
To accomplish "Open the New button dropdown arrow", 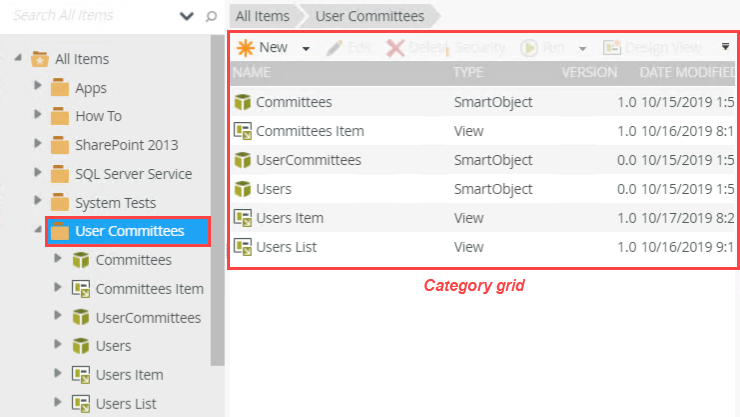I will pos(306,48).
